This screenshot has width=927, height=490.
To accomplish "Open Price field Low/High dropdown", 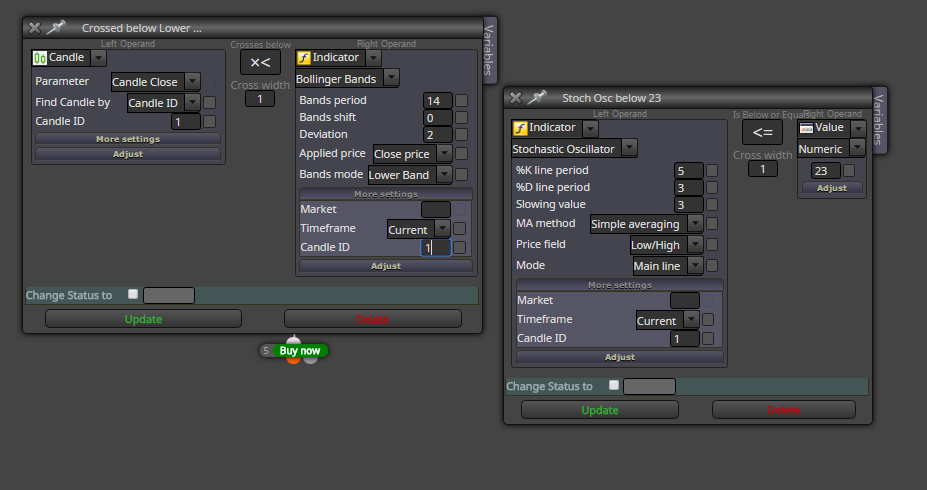I will coord(695,245).
